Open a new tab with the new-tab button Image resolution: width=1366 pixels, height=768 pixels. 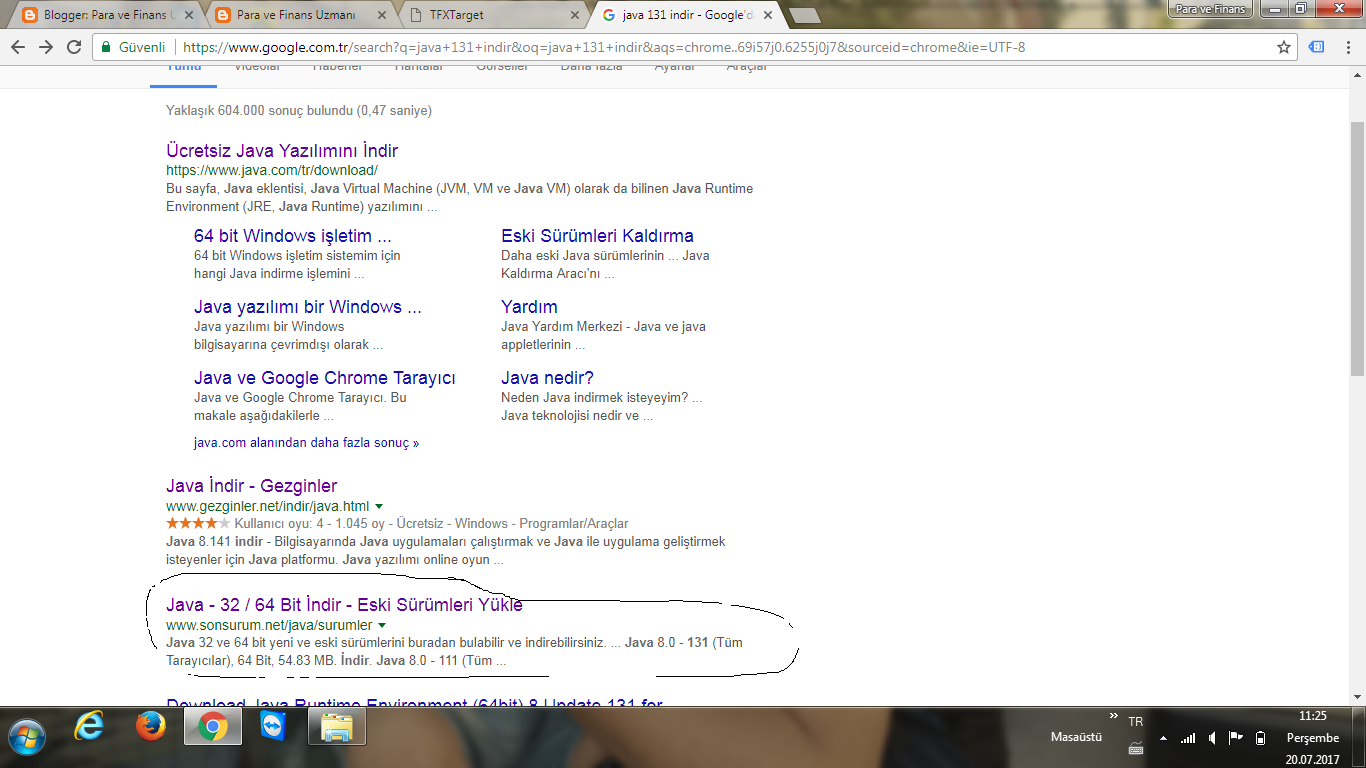(x=805, y=15)
